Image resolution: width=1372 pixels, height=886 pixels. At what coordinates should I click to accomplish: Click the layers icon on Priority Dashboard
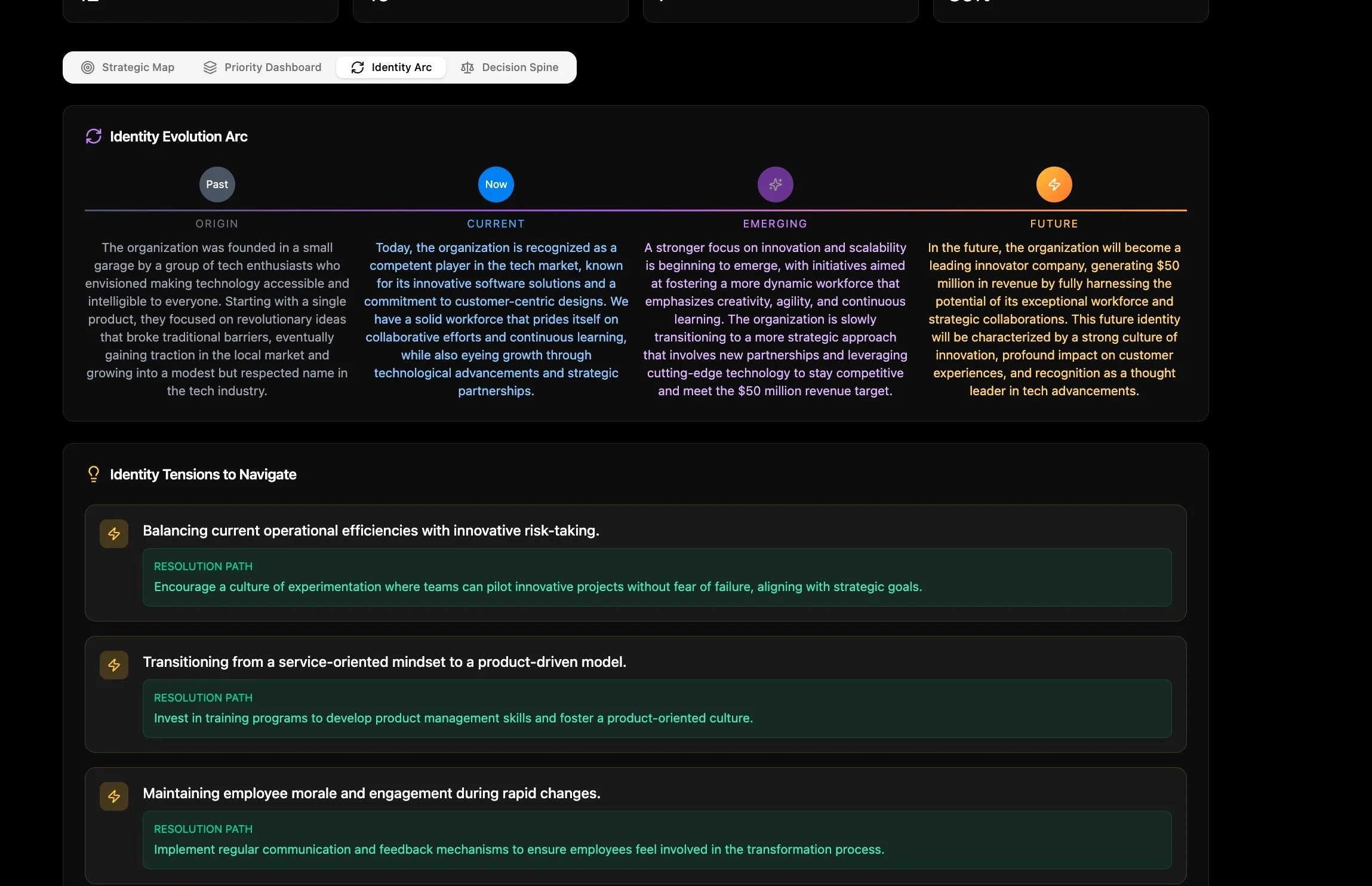coord(210,67)
